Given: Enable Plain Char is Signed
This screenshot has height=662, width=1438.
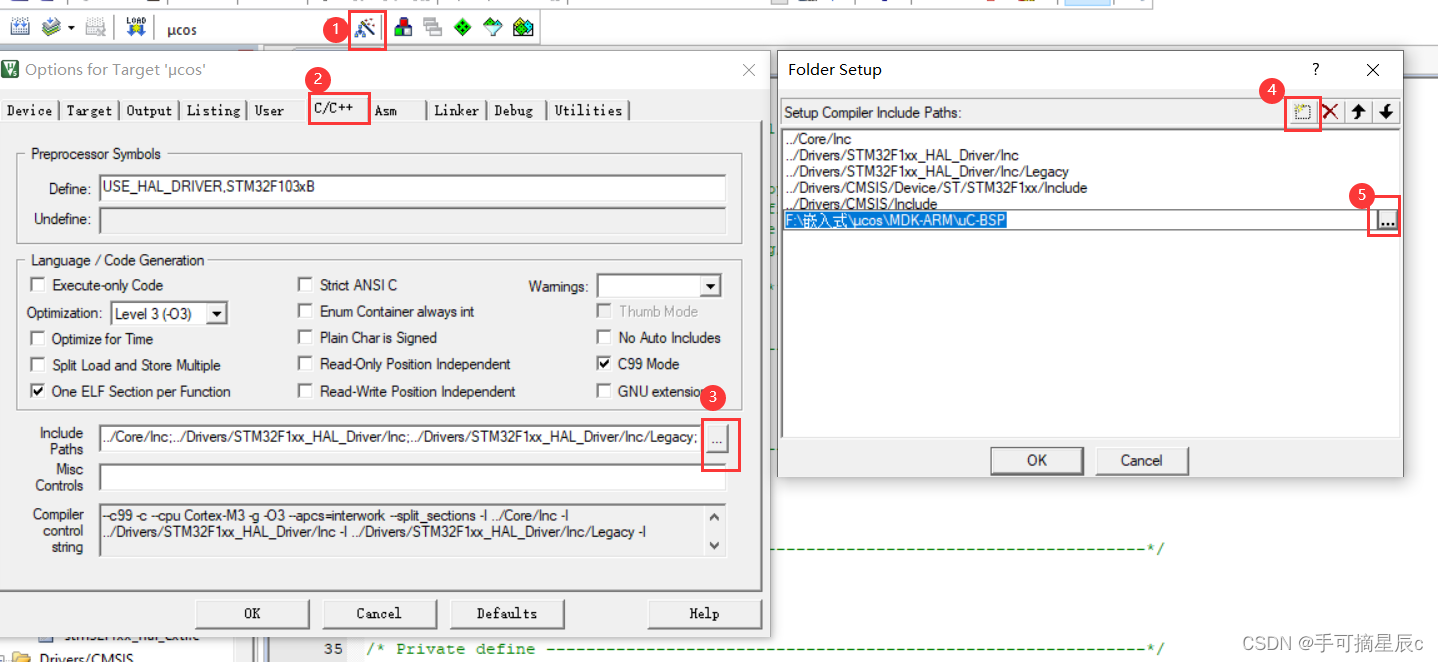Looking at the screenshot, I should pyautogui.click(x=305, y=338).
